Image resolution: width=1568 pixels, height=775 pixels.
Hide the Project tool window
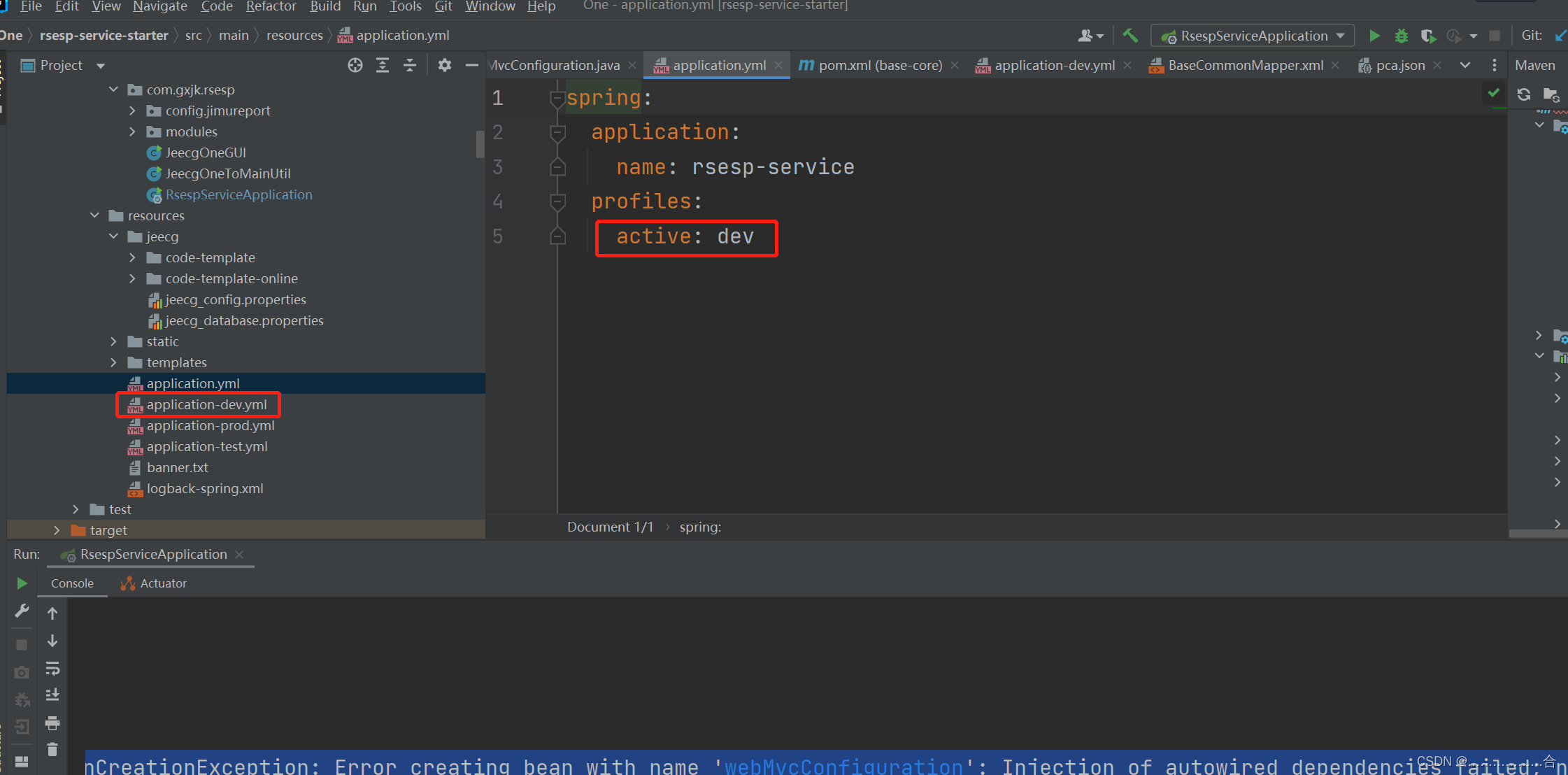472,65
